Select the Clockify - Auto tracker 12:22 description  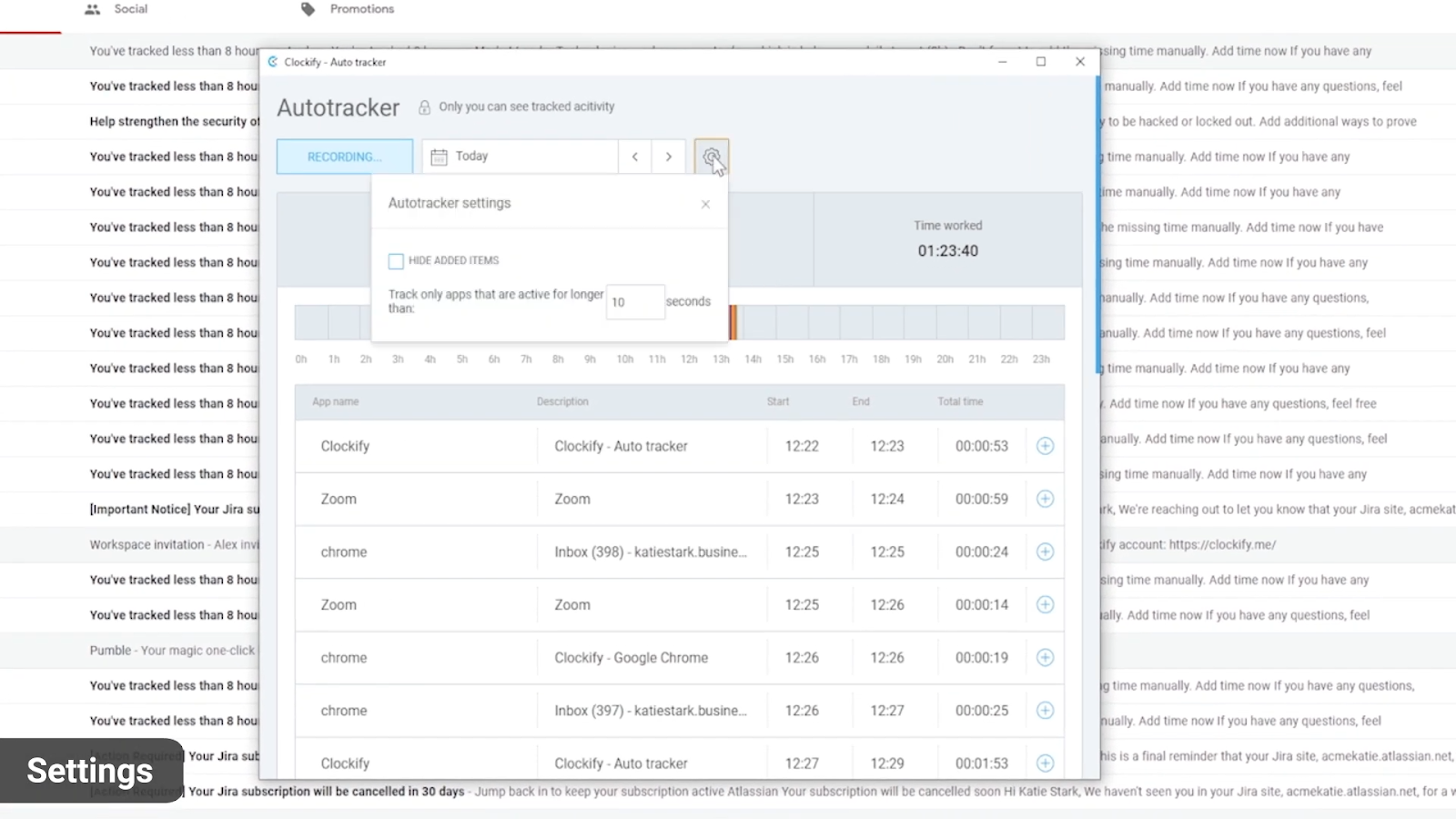pyautogui.click(x=621, y=446)
